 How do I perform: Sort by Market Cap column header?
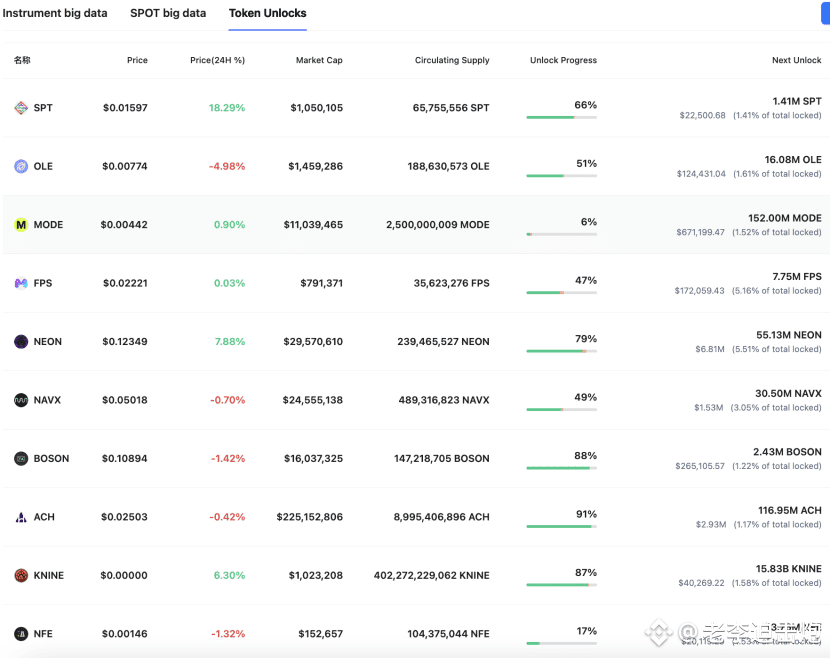319,61
